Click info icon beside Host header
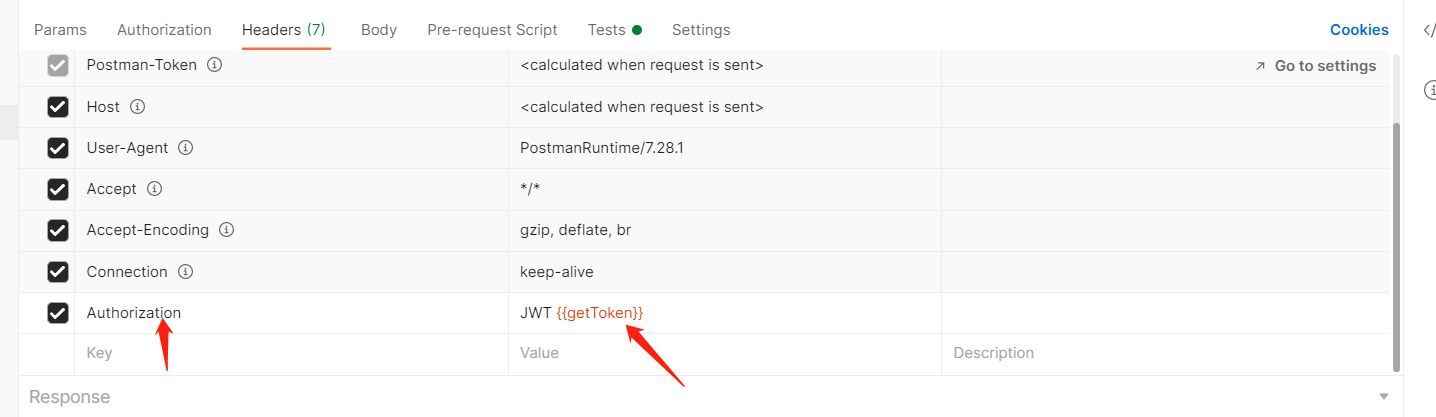 click(x=138, y=106)
